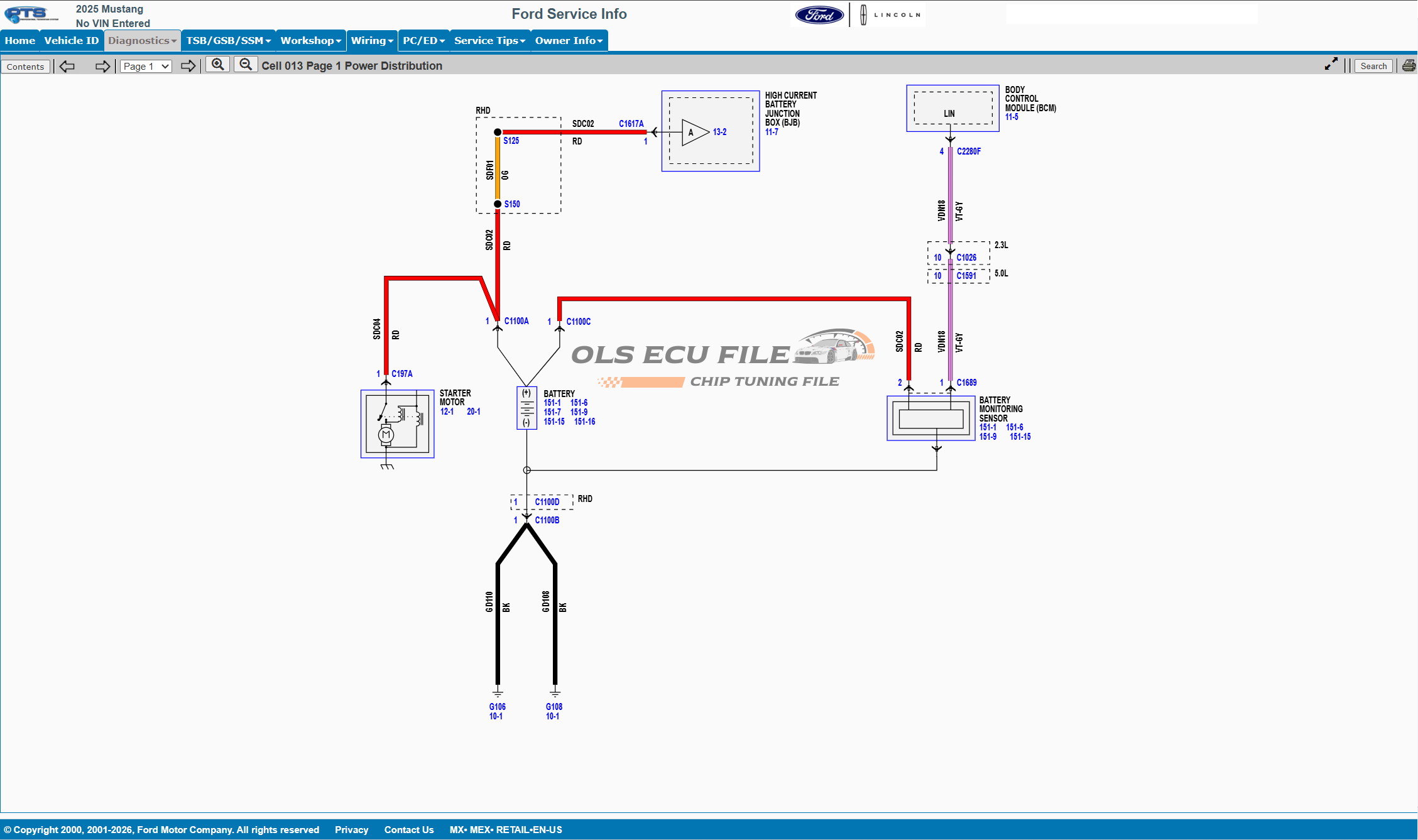Click the right arrow before Page dropdown
The width and height of the screenshot is (1418, 840).
coord(102,66)
